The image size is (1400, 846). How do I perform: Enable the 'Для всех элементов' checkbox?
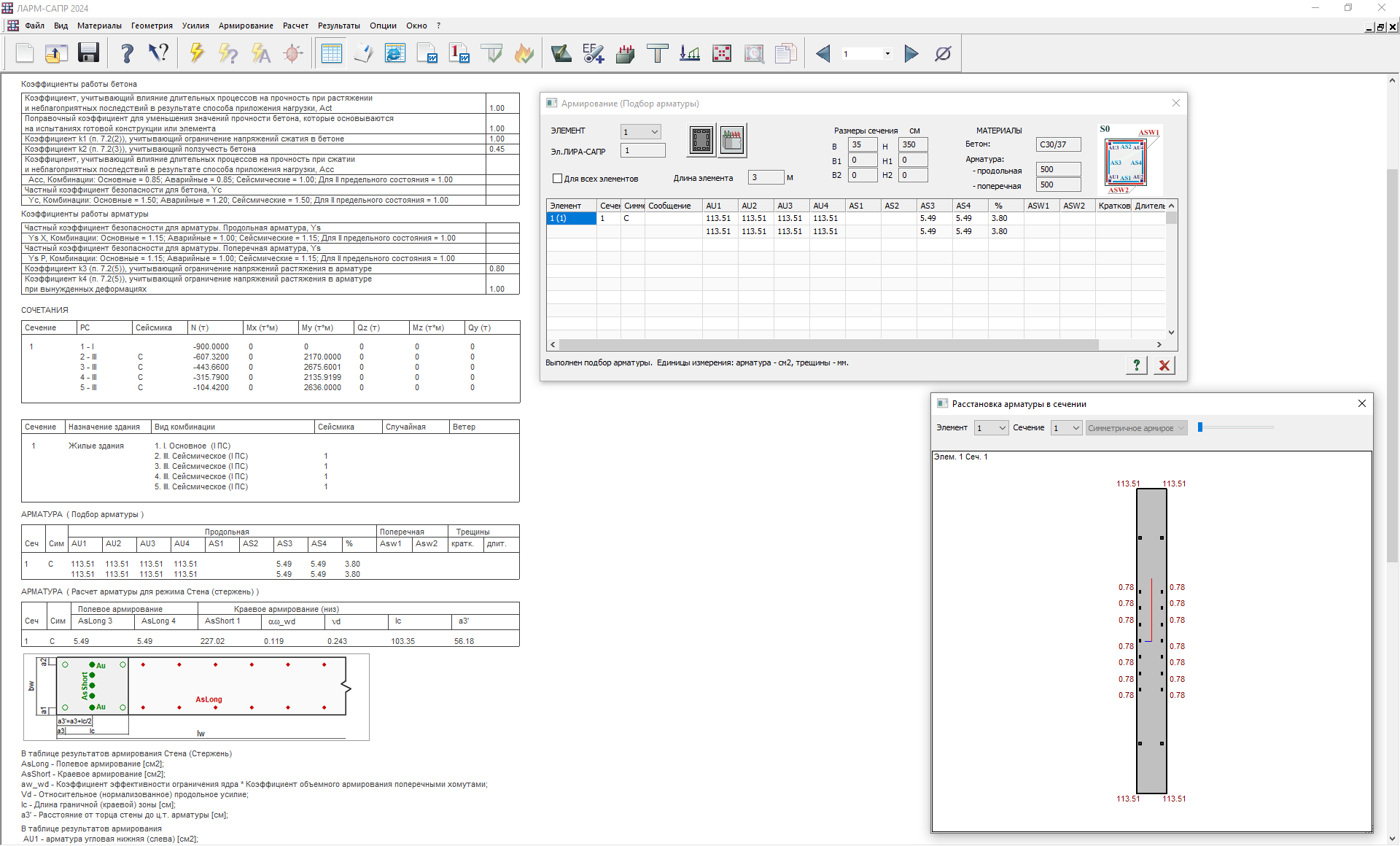(558, 179)
